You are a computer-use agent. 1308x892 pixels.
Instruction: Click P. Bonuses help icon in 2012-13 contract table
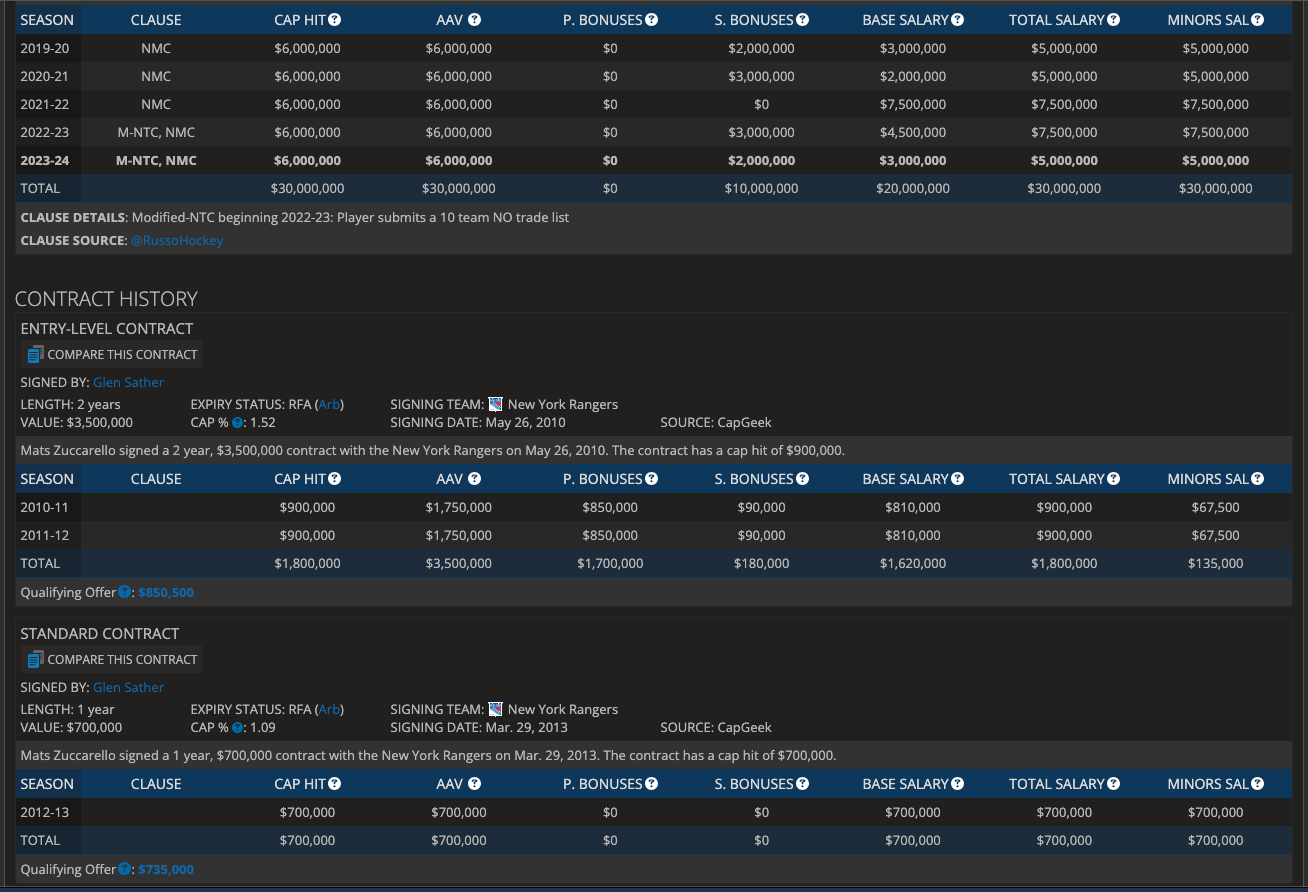pyautogui.click(x=651, y=784)
